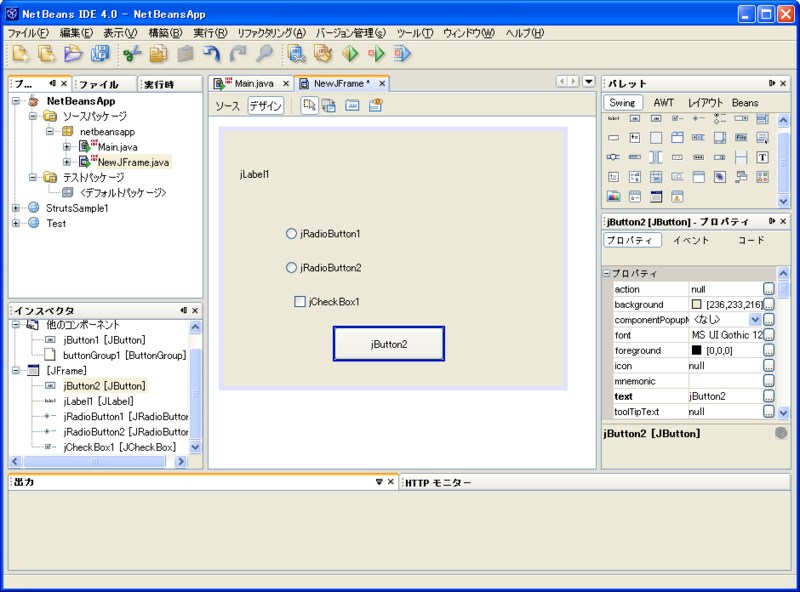Viewport: 800px width, 592px height.
Task: Open the componentPopupMenu dropdown
Action: click(755, 320)
